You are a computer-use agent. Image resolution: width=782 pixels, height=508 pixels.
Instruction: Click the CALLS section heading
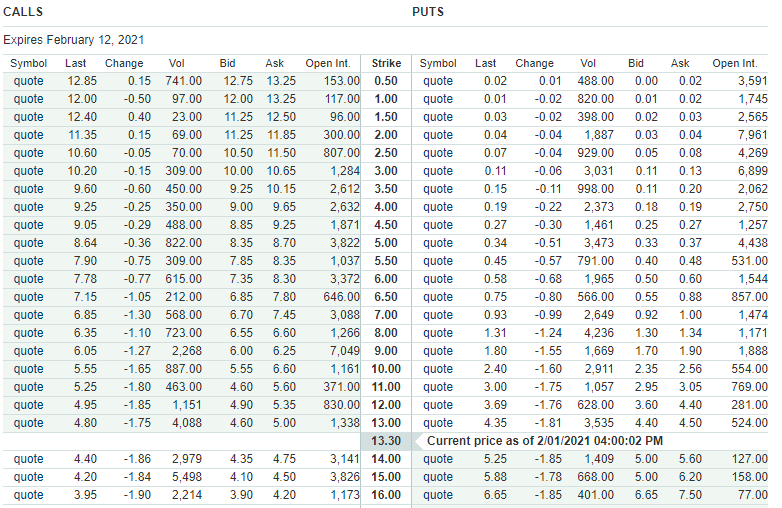(x=23, y=12)
